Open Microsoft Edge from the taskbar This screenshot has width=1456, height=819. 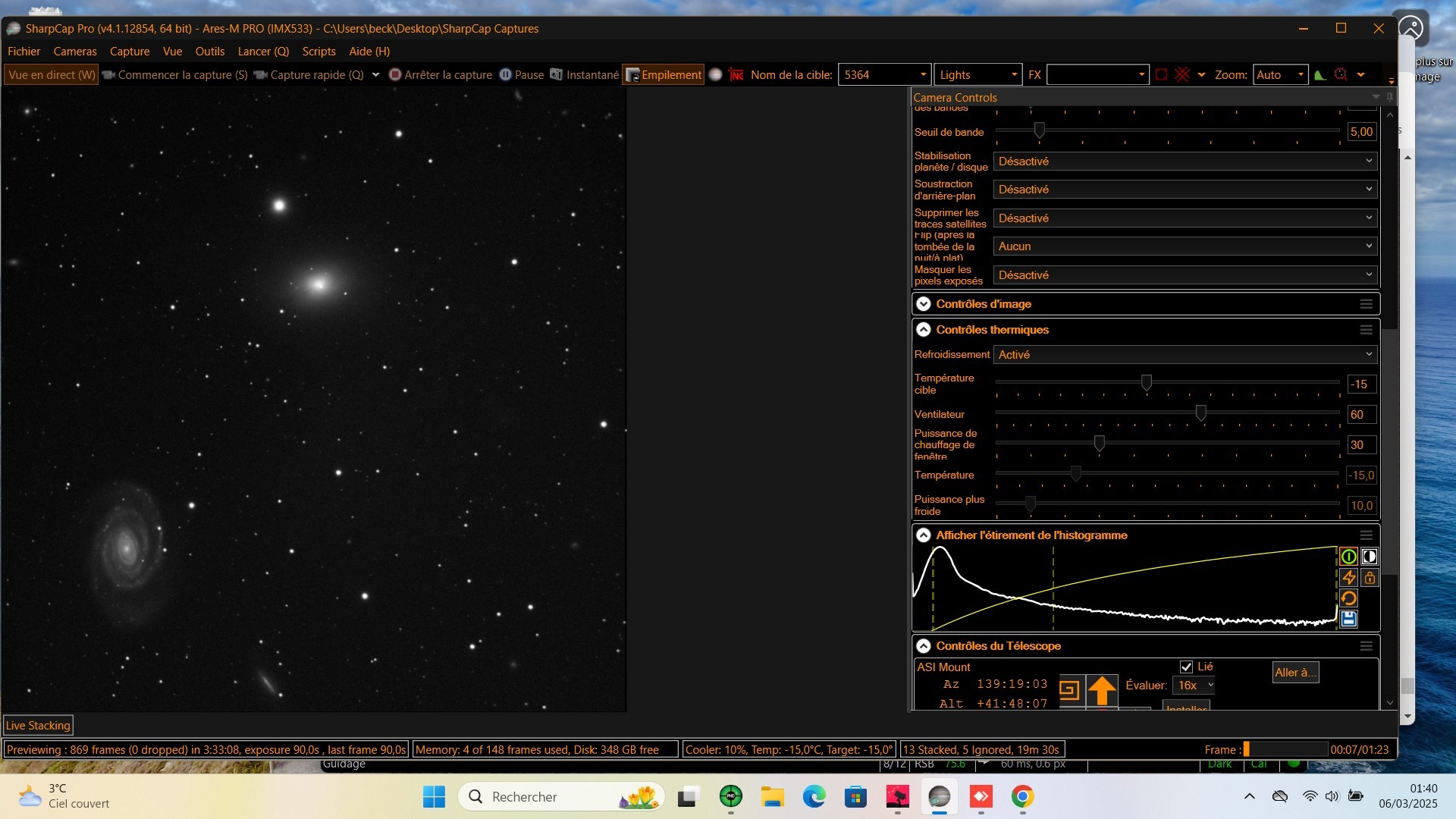coord(814,796)
